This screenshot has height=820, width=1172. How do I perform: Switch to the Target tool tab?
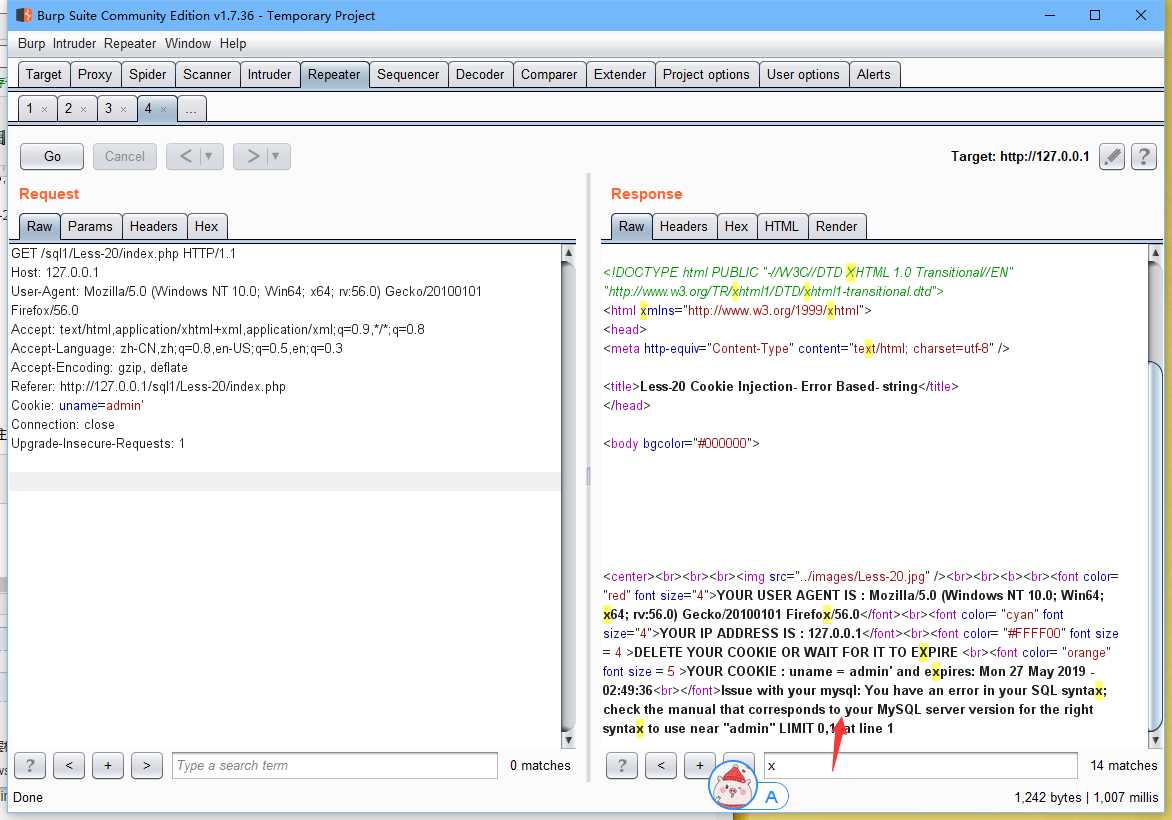coord(43,74)
